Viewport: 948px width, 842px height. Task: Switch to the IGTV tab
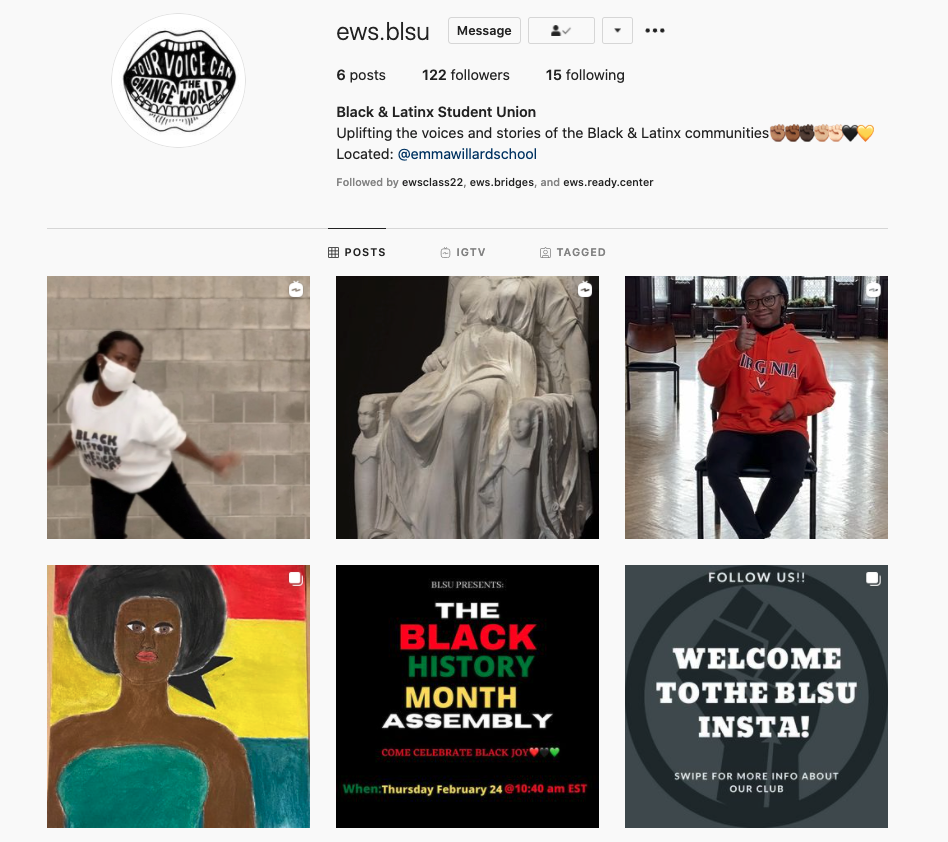pos(463,252)
